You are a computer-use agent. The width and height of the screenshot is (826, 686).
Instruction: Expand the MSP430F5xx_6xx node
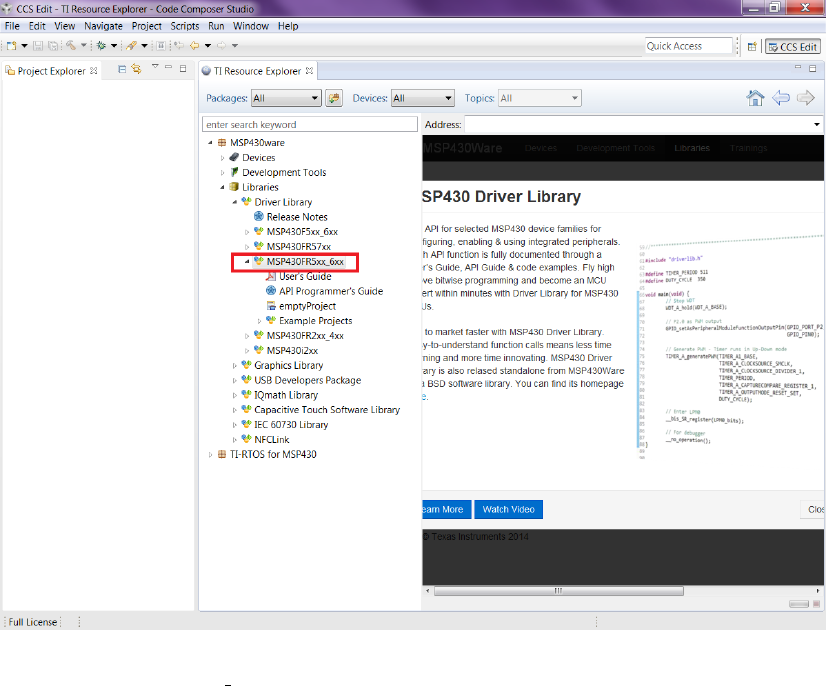[x=247, y=232]
